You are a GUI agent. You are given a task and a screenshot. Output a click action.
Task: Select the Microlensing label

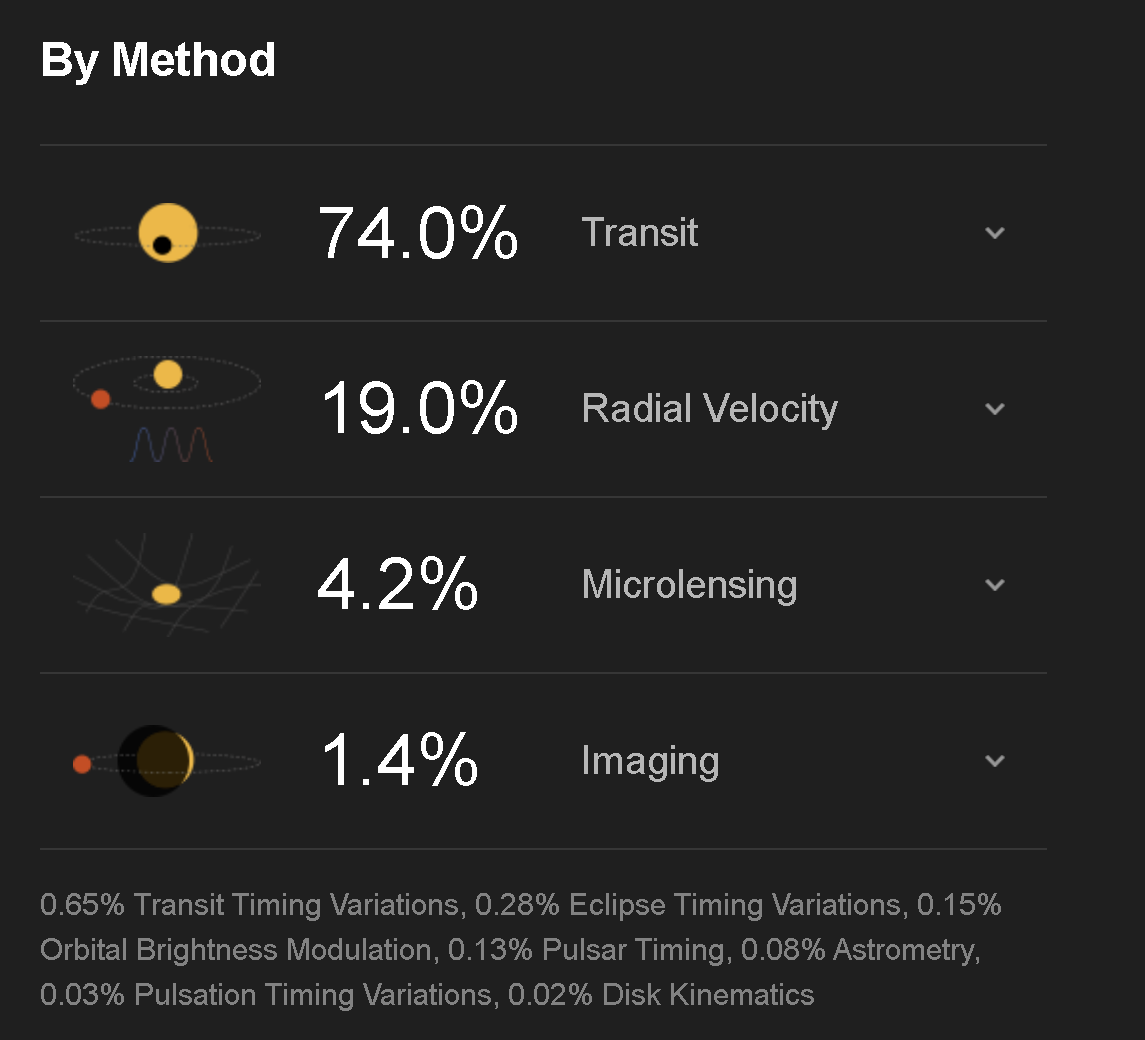(689, 585)
